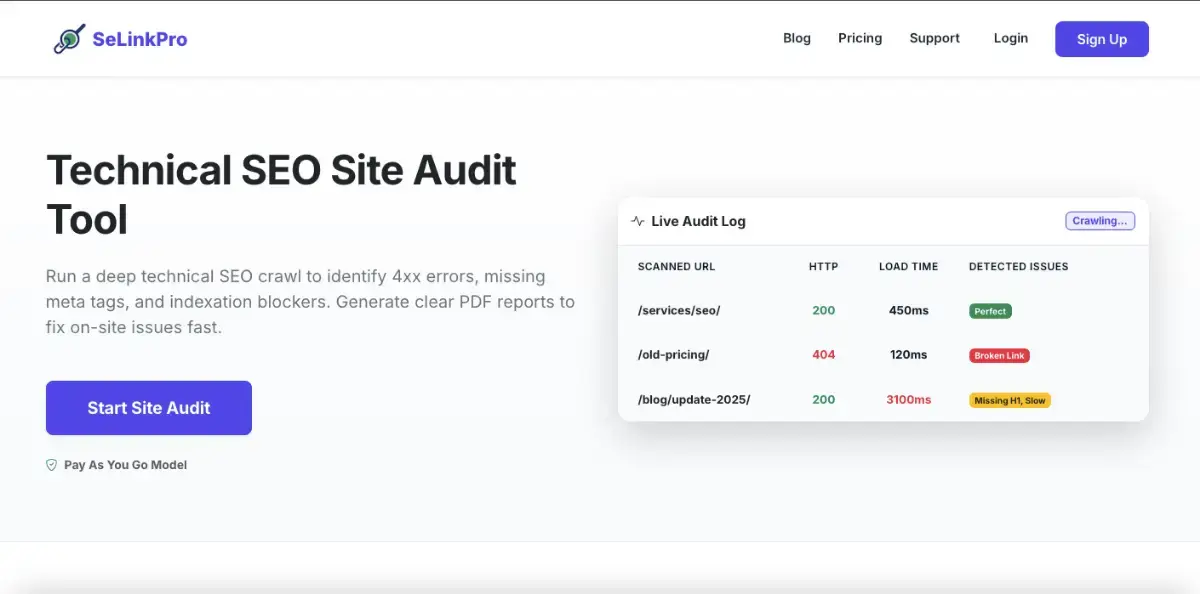This screenshot has height=594, width=1200.
Task: Open the Login page
Action: pos(1011,38)
